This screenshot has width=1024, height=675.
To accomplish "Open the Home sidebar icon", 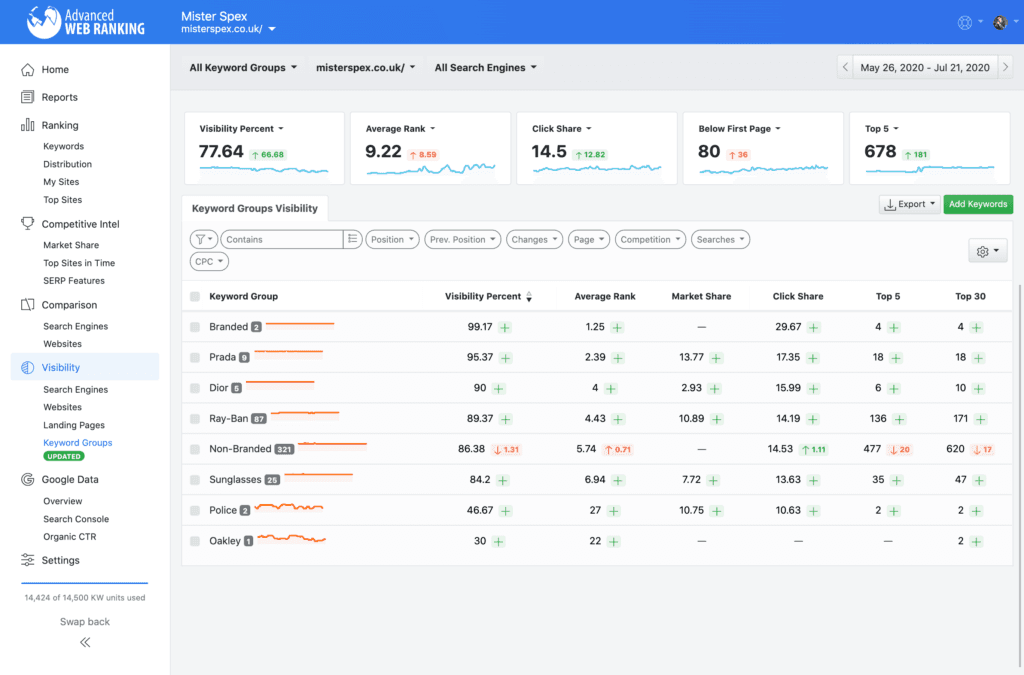I will 27,70.
